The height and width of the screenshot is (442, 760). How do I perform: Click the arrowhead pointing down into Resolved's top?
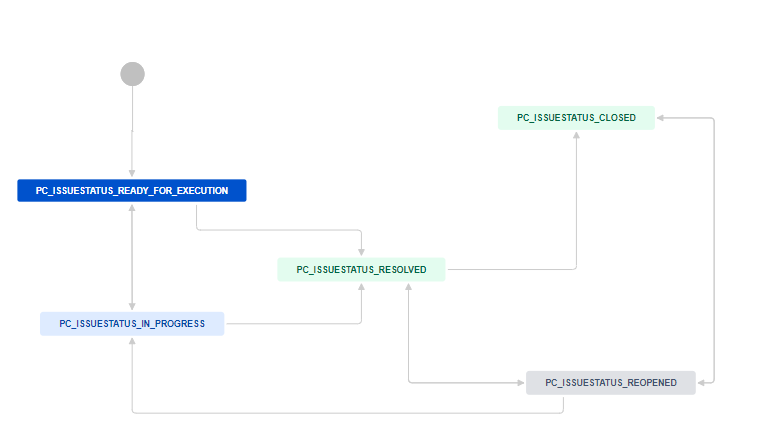click(x=361, y=251)
